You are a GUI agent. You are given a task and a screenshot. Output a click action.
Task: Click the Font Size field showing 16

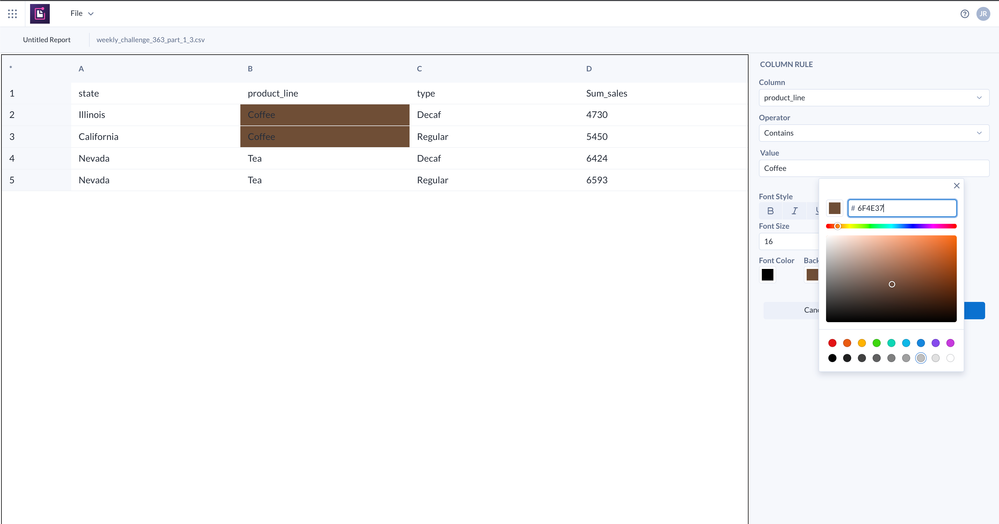pyautogui.click(x=789, y=242)
